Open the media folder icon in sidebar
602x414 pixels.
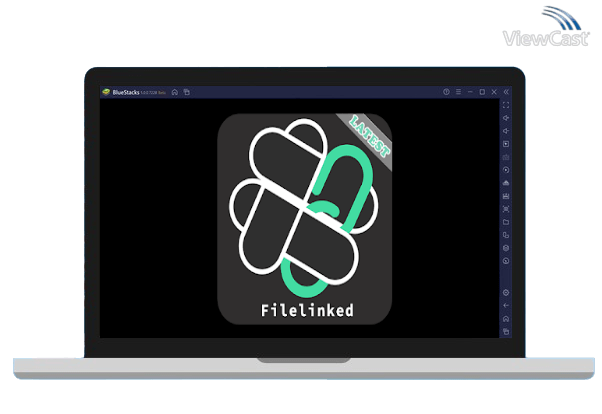pyautogui.click(x=506, y=222)
